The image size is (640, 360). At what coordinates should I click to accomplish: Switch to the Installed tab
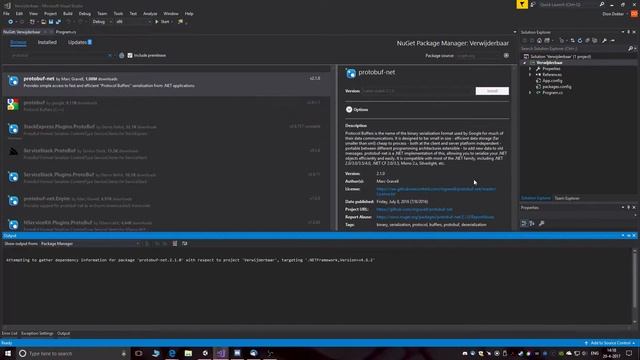pos(47,42)
